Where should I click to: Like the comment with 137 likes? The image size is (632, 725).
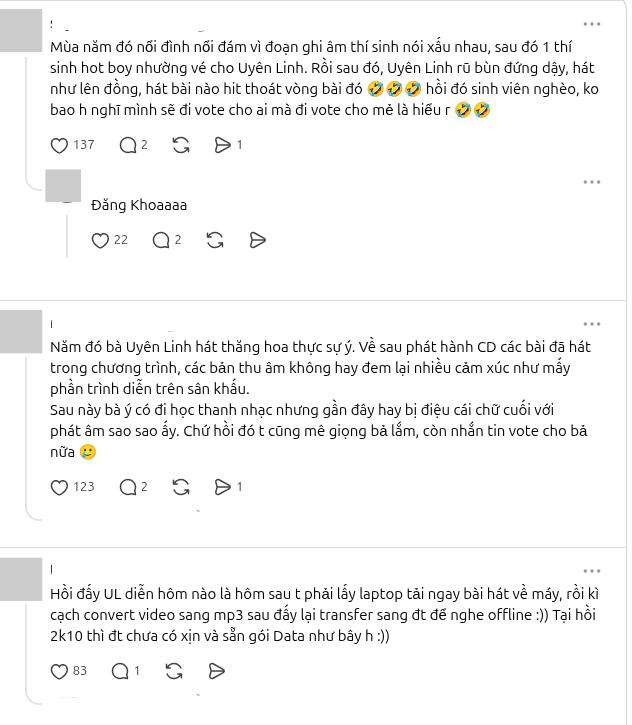[x=59, y=146]
